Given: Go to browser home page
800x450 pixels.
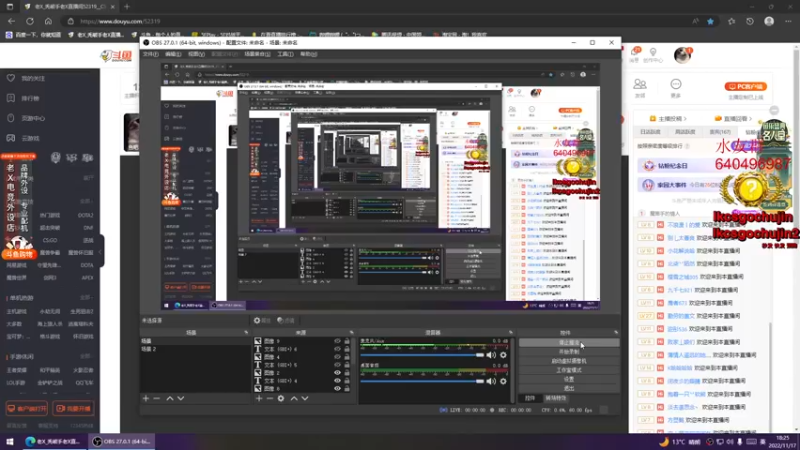Looking at the screenshot, I should coord(48,21).
